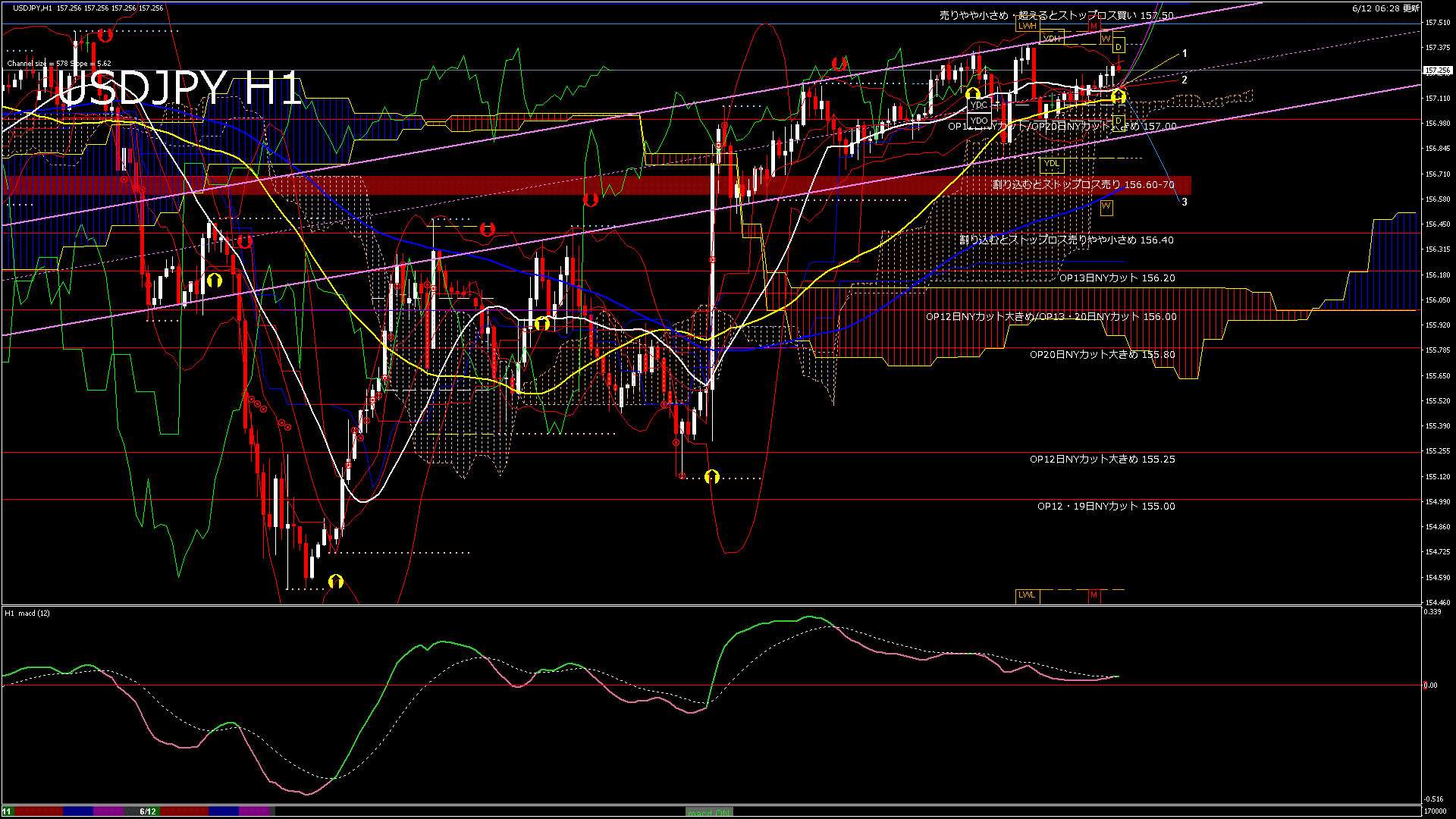
Task: Click the 6/12 06:28 更新 timestamp
Action: pyautogui.click(x=1385, y=8)
